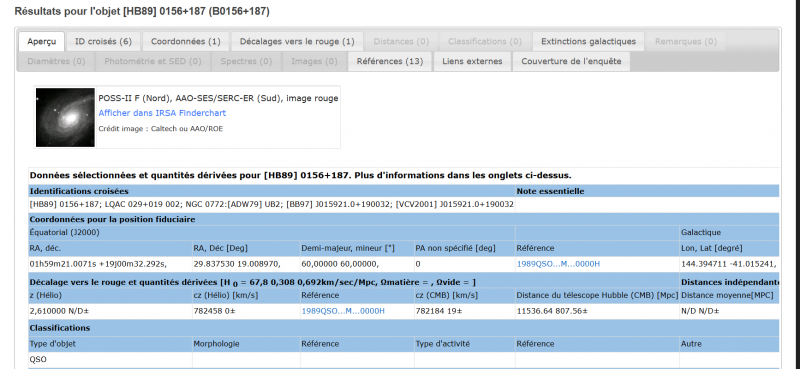Click the z (Hélio) column header
Image resolution: width=800 pixels, height=369 pixels.
[x=45, y=295]
